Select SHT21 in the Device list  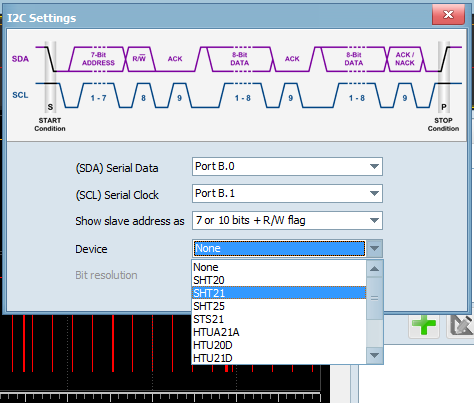pos(279,293)
